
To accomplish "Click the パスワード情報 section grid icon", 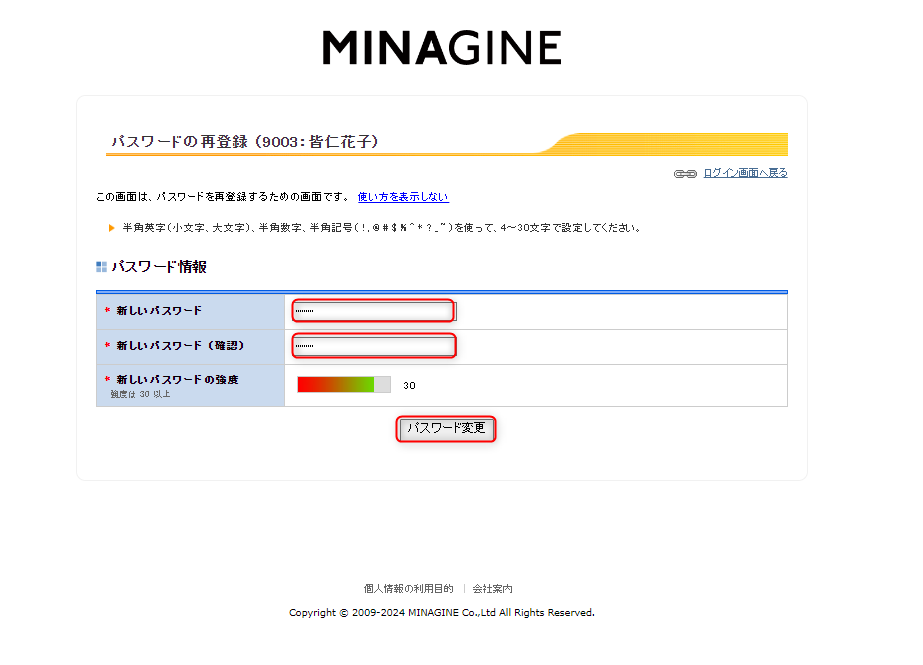I will [101, 267].
